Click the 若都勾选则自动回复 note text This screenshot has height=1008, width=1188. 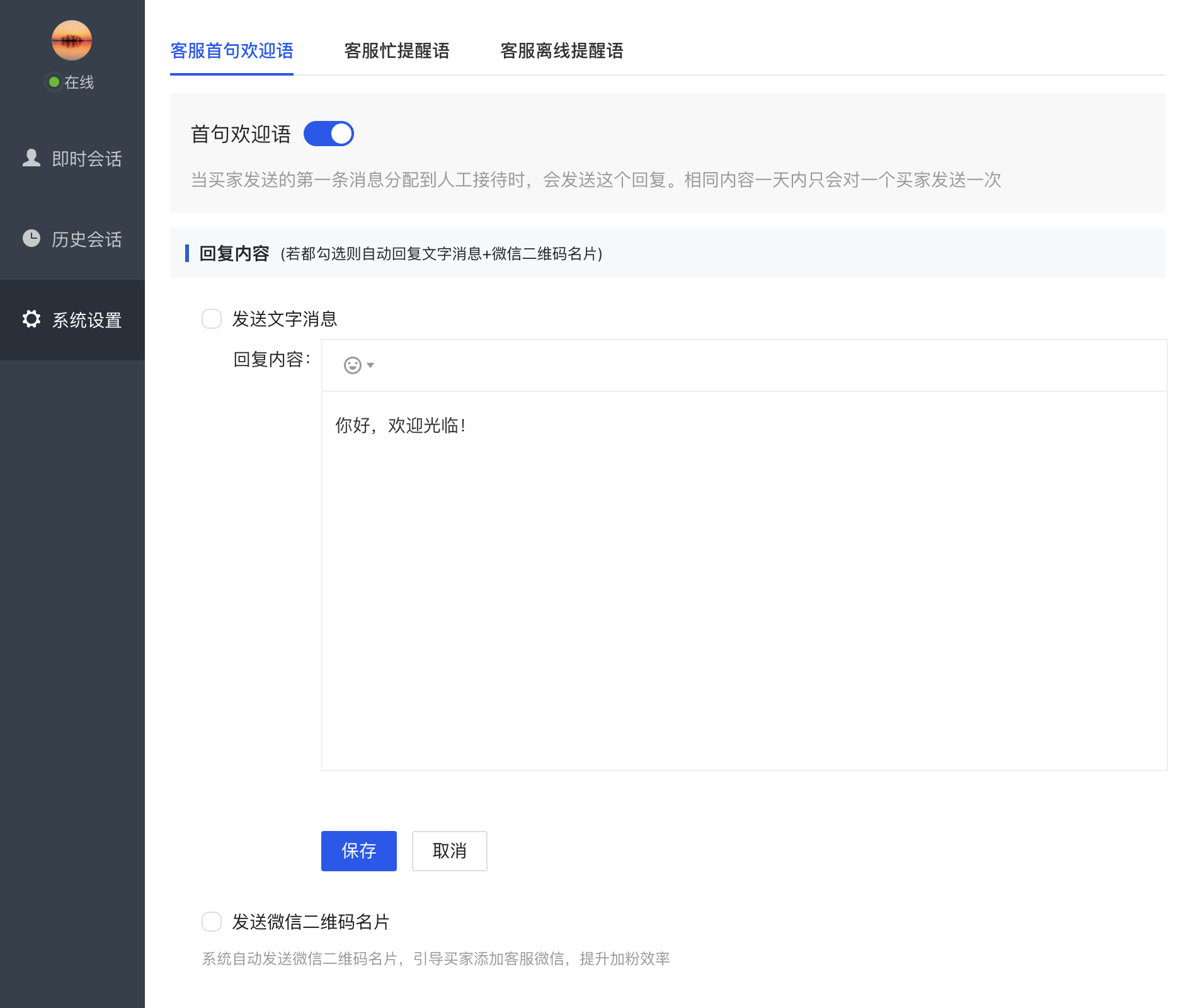pyautogui.click(x=442, y=254)
